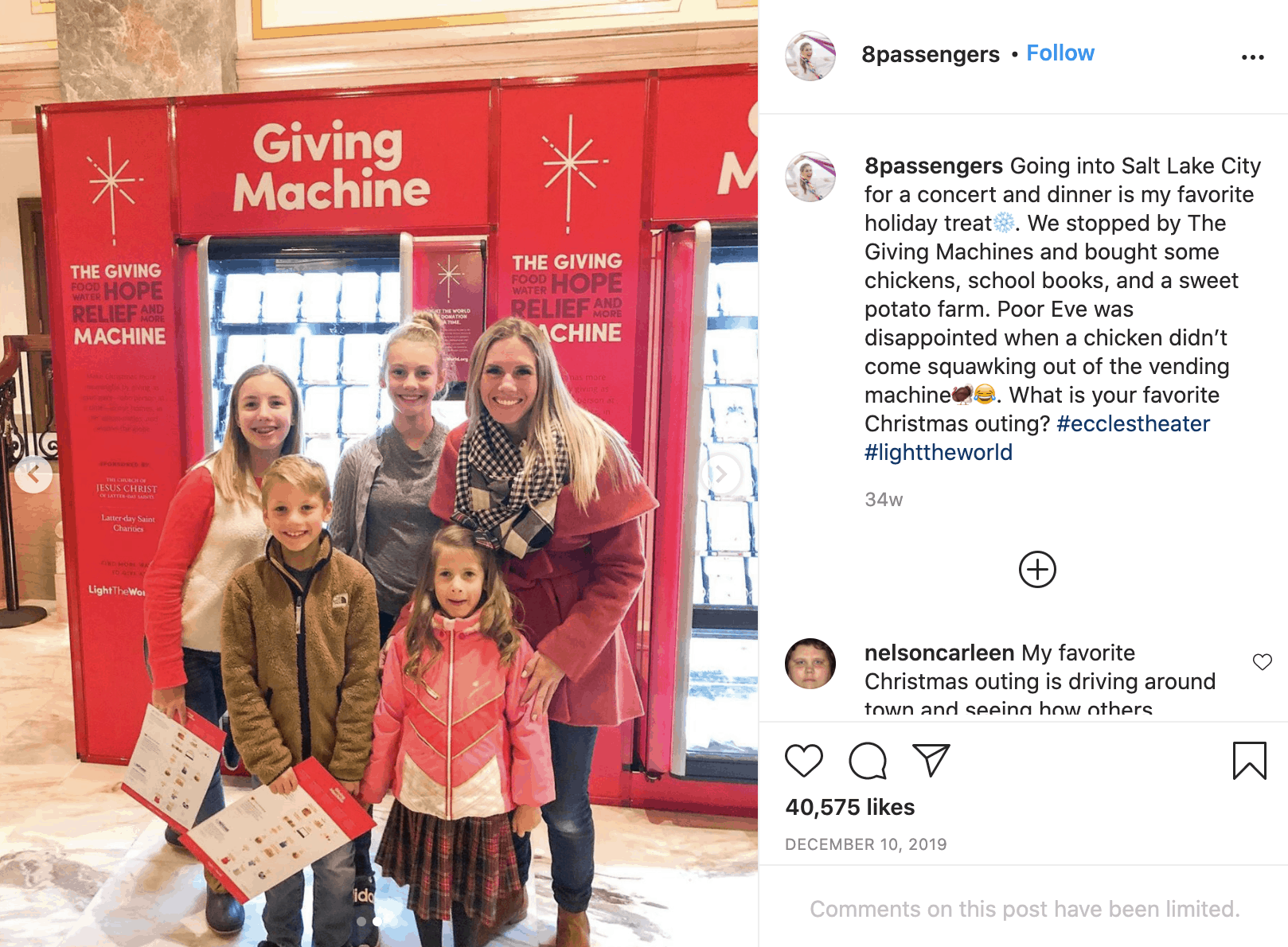This screenshot has height=947, width=1288.
Task: Open the nelsoncarleen username link
Action: (939, 653)
